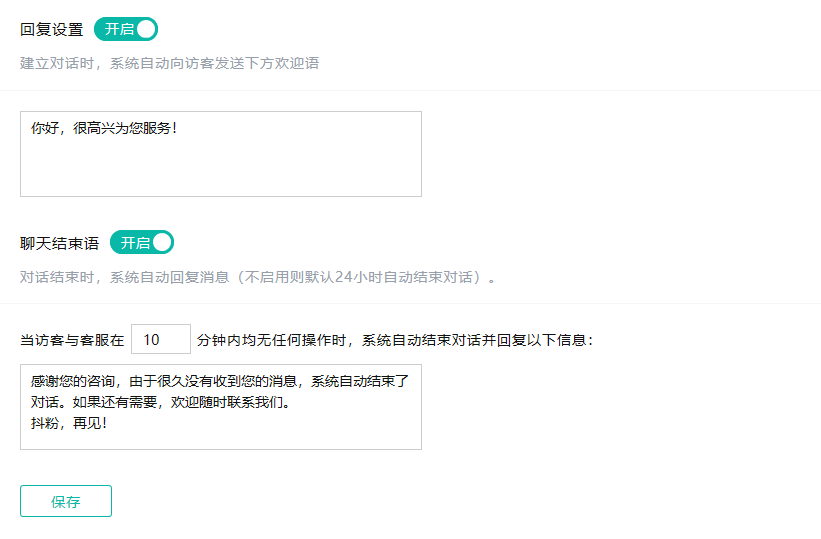Click 开启 text inside the 回复设置 toggle

[119, 29]
